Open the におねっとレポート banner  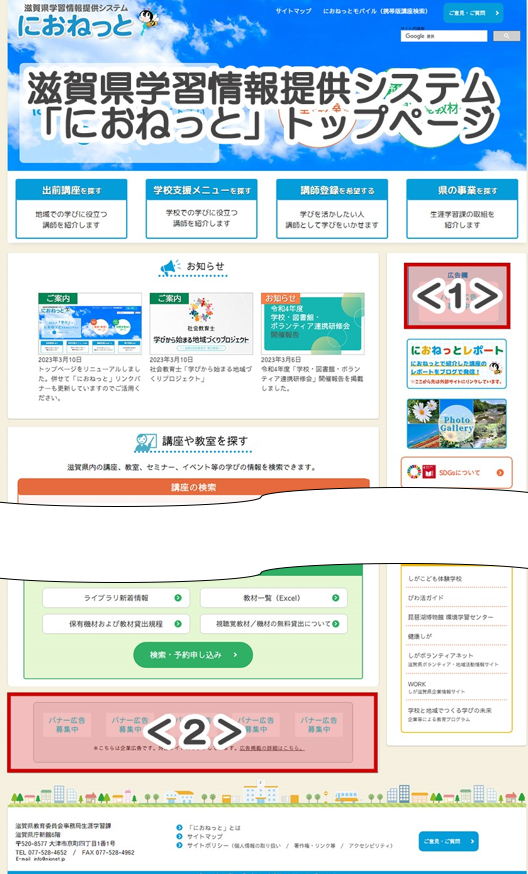pyautogui.click(x=457, y=363)
